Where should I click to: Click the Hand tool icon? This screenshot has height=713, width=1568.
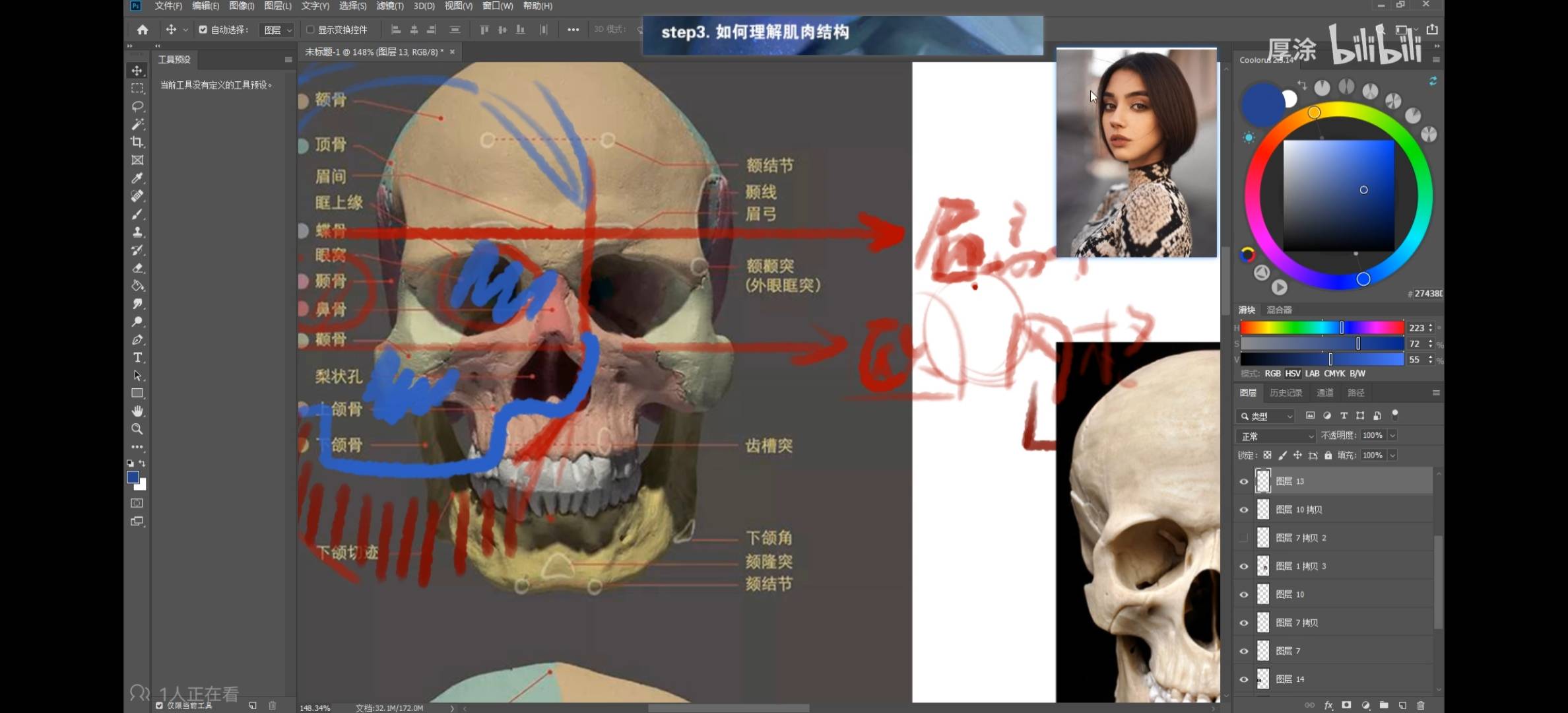137,411
